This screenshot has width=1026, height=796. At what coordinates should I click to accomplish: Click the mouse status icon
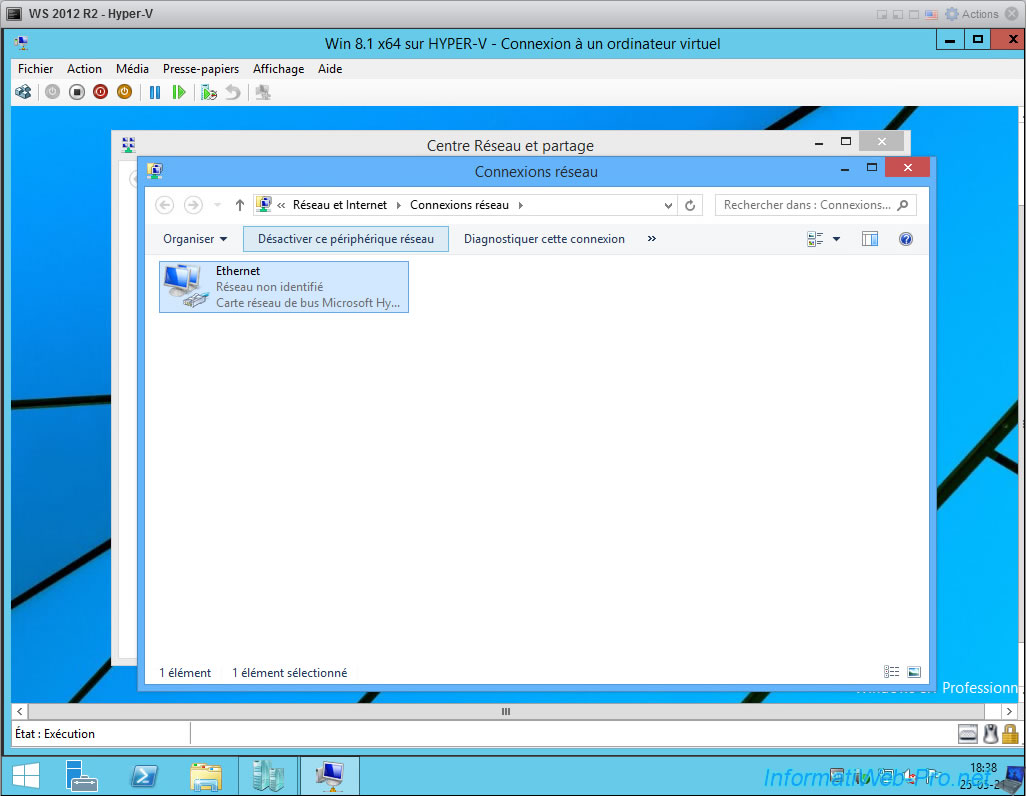click(x=991, y=734)
